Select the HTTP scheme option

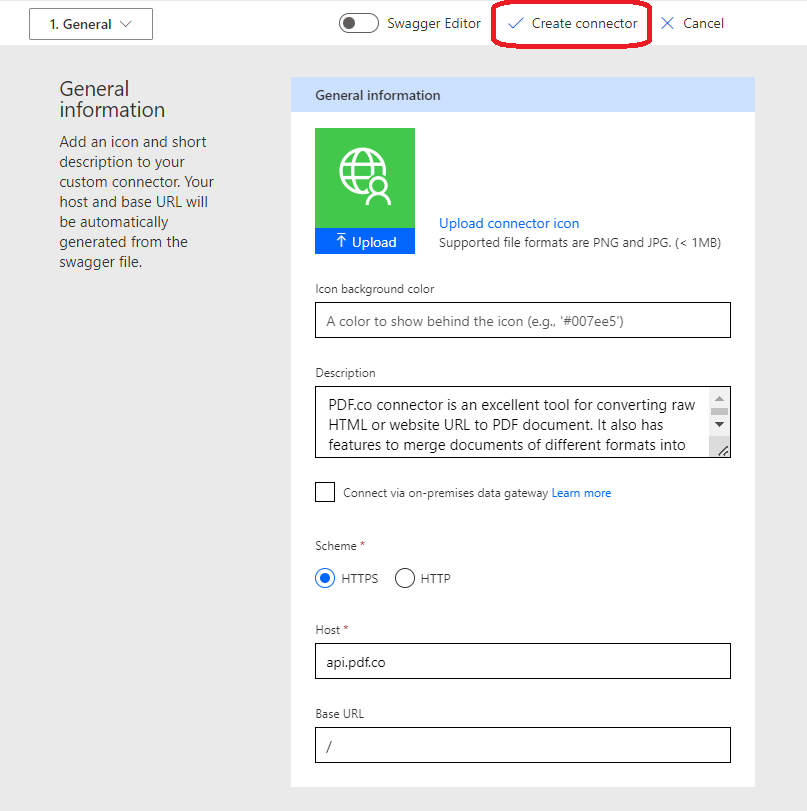(x=405, y=578)
